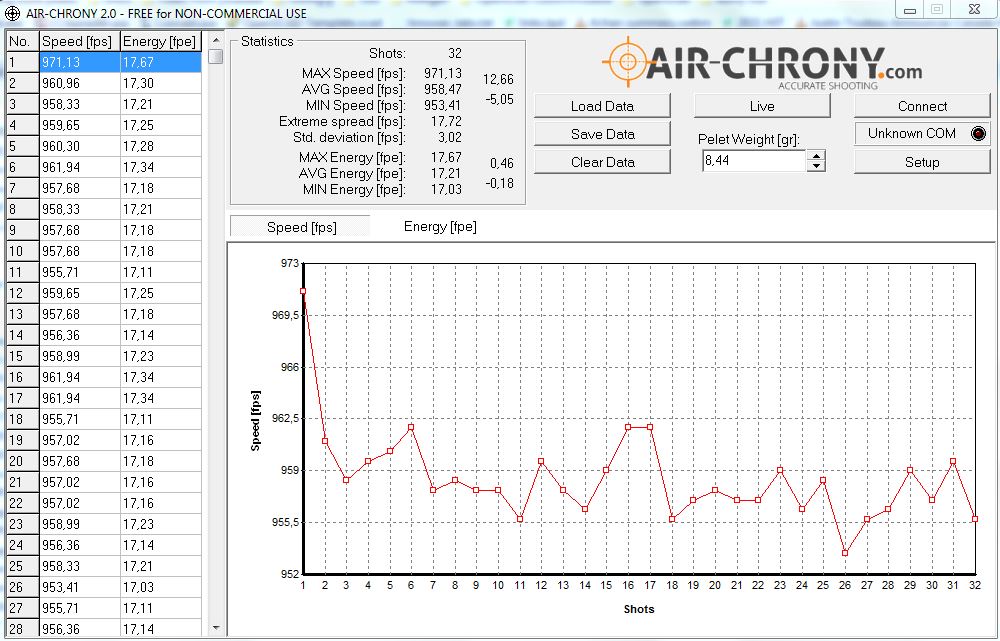This screenshot has width=1000, height=641.
Task: Select row number 28 in shot list
Action: pos(23,630)
